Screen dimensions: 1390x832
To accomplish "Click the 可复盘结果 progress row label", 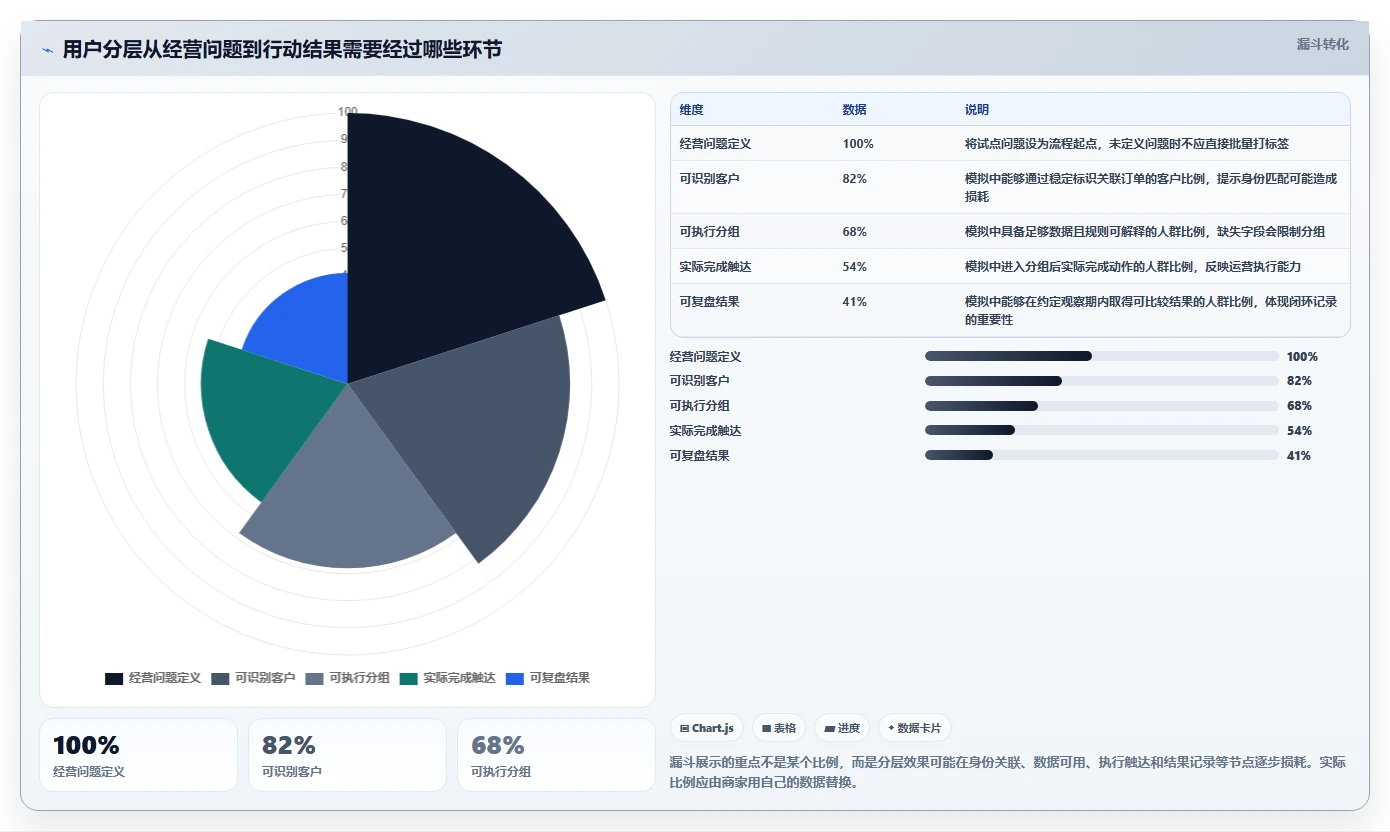I will click(700, 455).
